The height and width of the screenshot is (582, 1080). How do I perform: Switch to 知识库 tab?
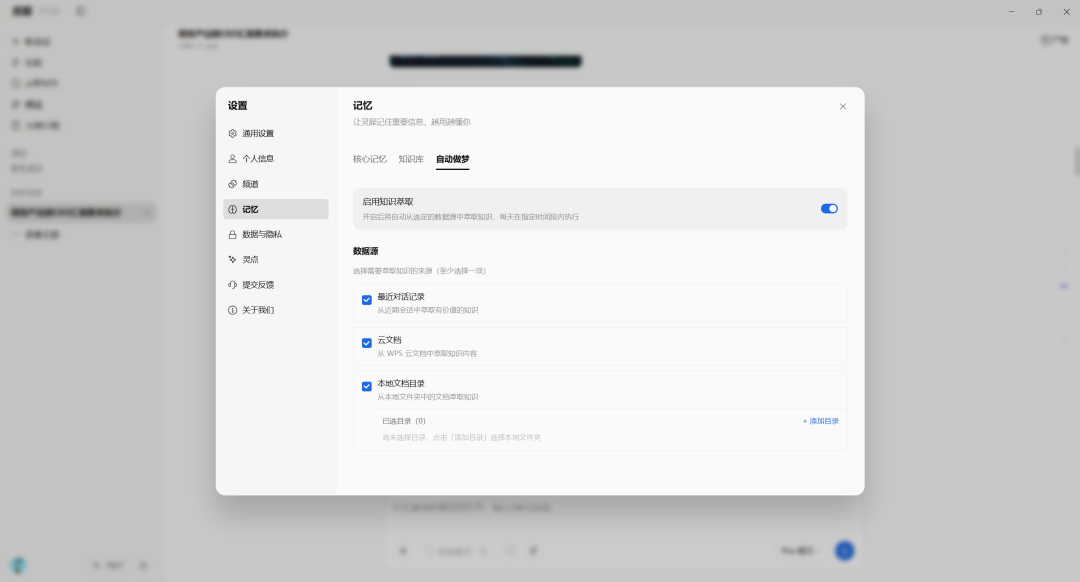[x=411, y=159]
